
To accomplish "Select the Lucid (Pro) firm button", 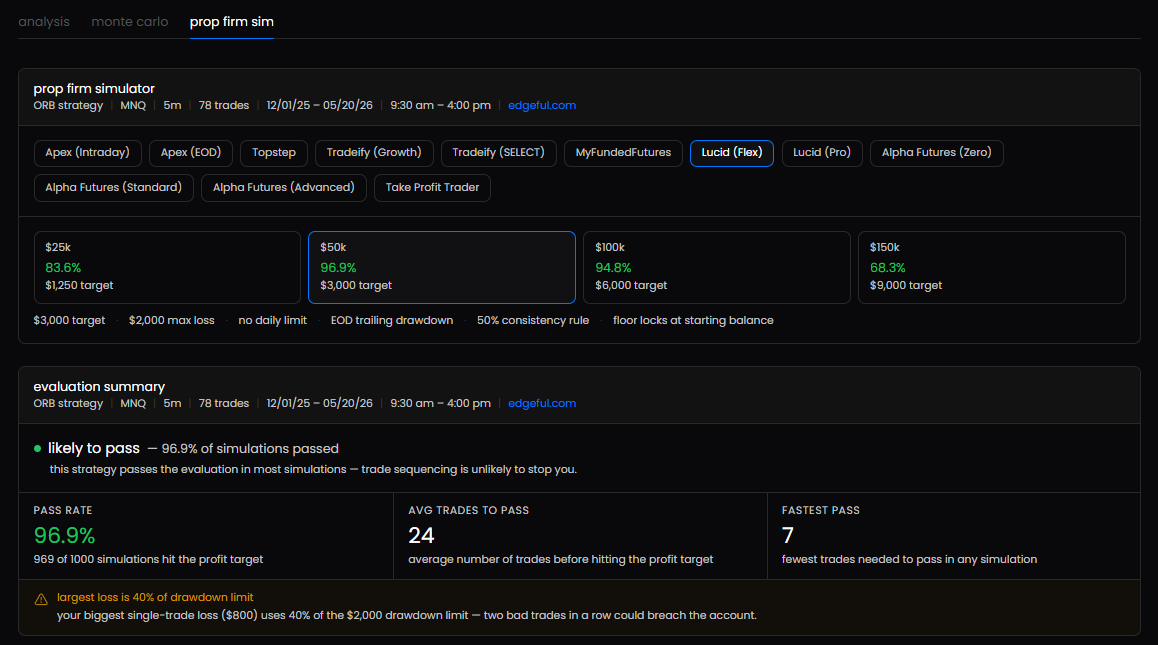I will tap(822, 153).
